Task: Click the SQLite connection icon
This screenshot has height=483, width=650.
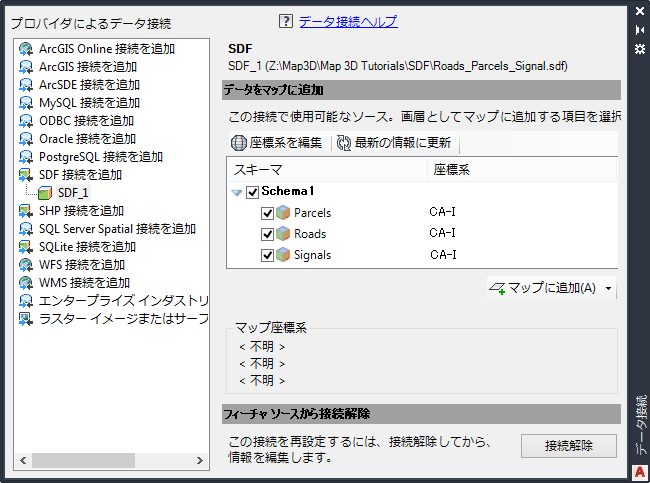Action: pyautogui.click(x=26, y=247)
